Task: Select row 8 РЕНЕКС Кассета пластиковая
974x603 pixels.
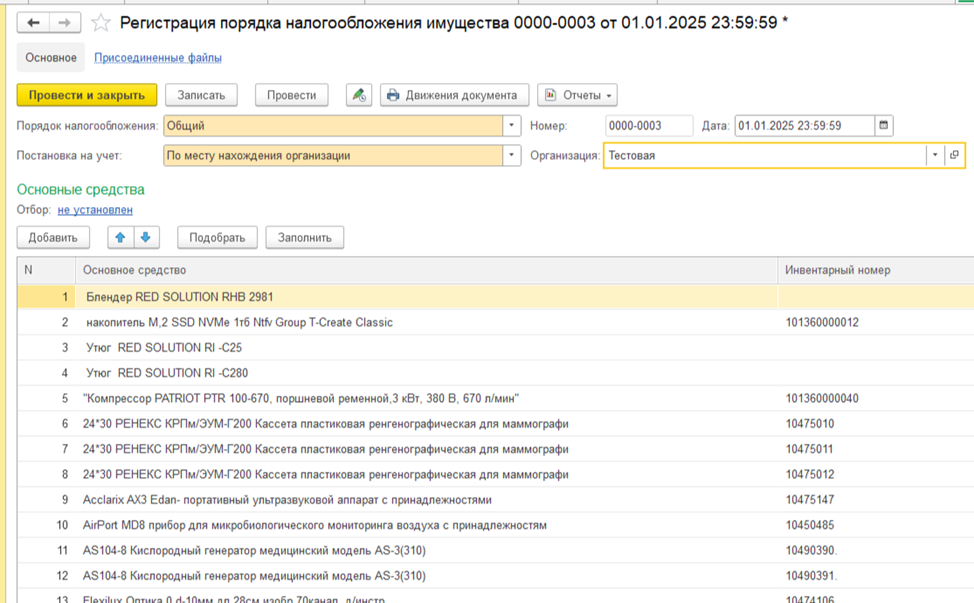Action: point(496,474)
